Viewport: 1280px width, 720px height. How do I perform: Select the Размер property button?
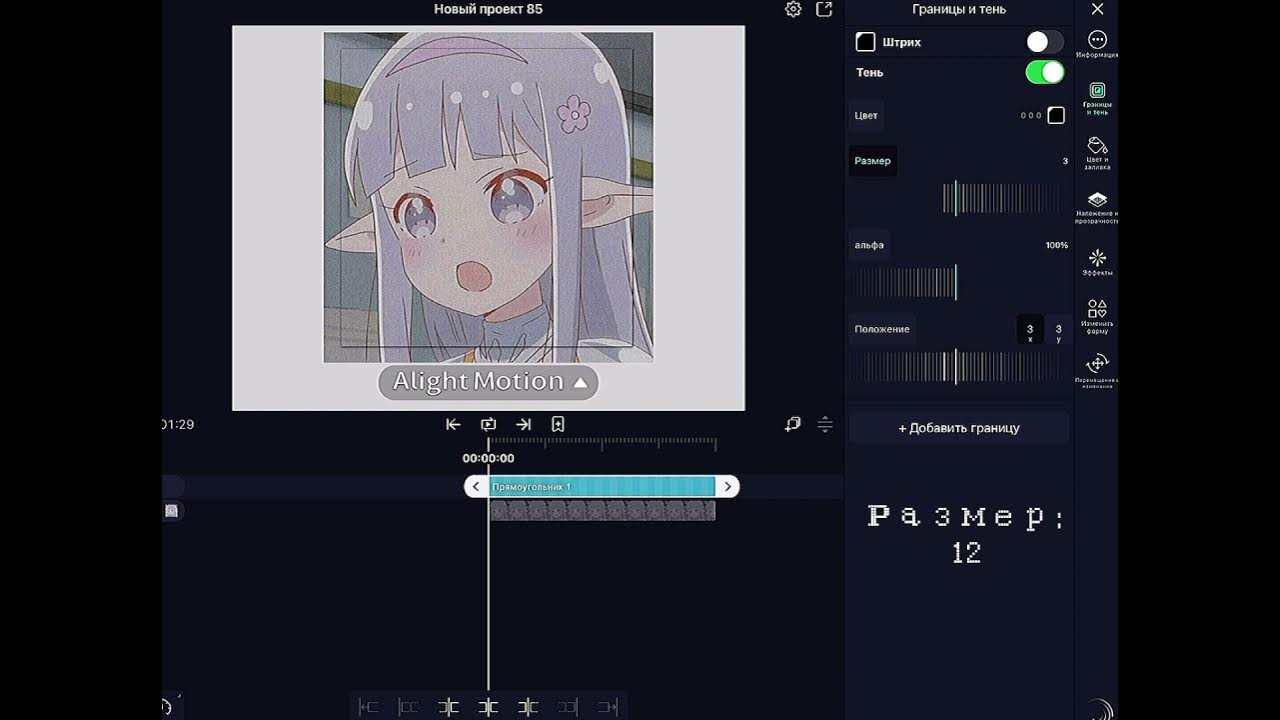coord(872,161)
